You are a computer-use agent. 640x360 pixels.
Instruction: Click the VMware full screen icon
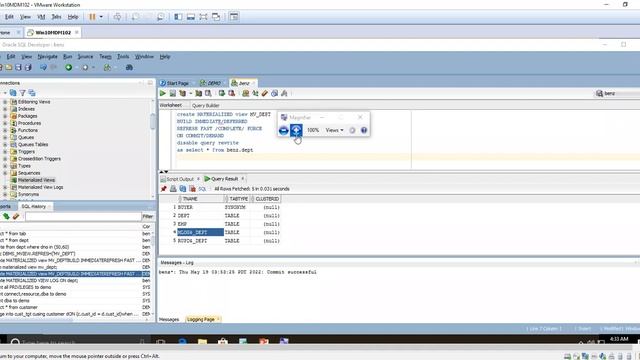point(203,17)
